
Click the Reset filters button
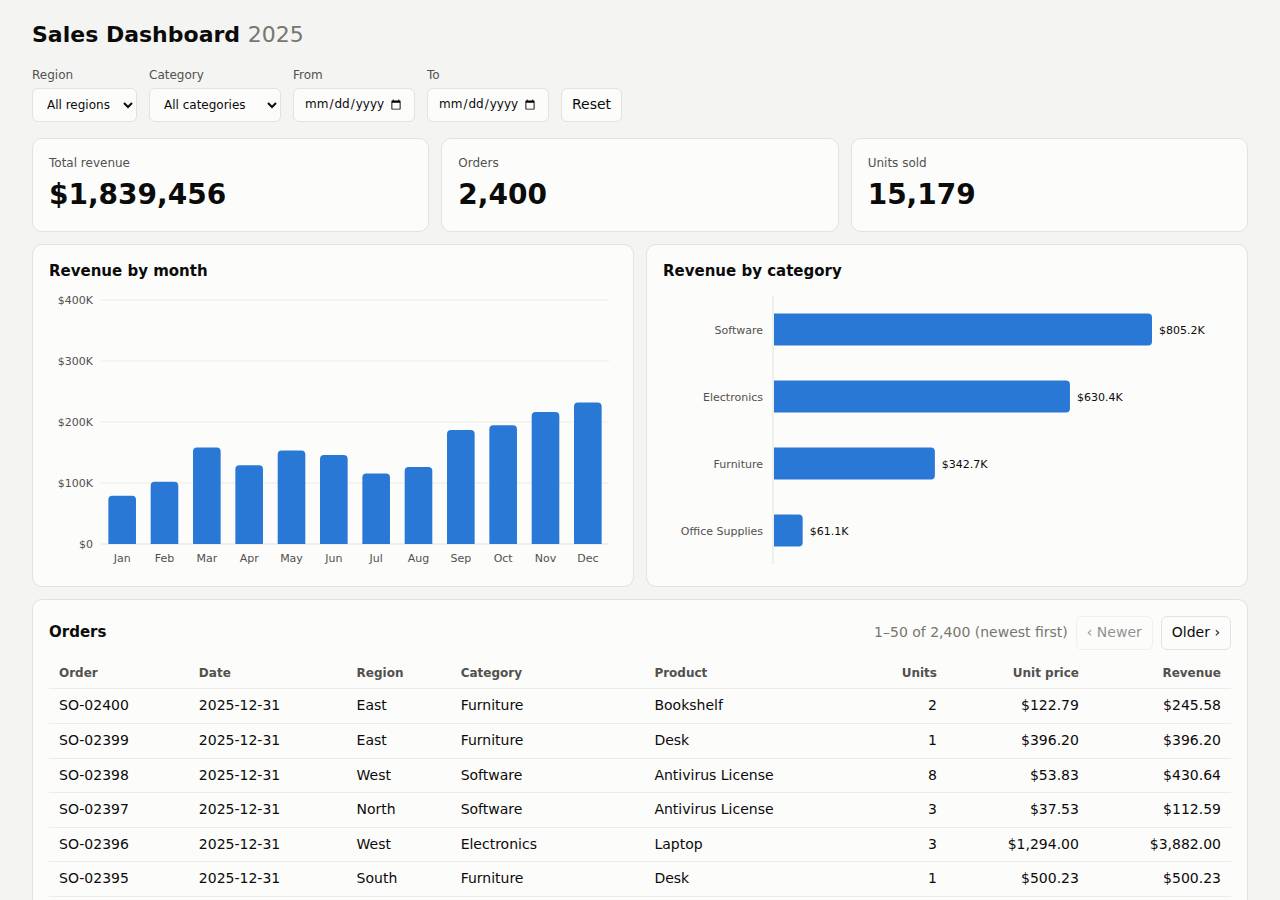pyautogui.click(x=591, y=105)
